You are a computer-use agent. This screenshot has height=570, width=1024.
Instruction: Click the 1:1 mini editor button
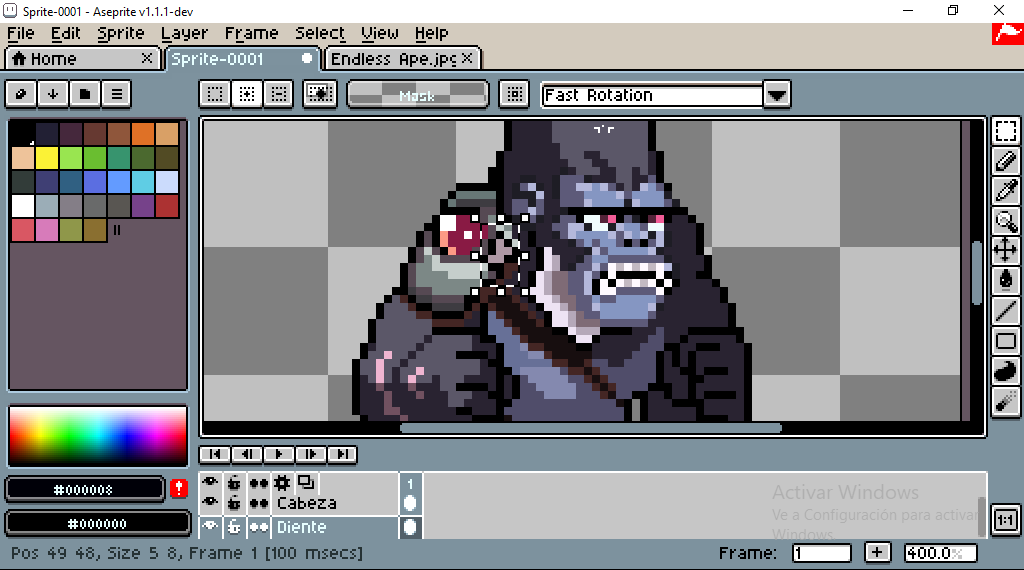click(x=1006, y=520)
